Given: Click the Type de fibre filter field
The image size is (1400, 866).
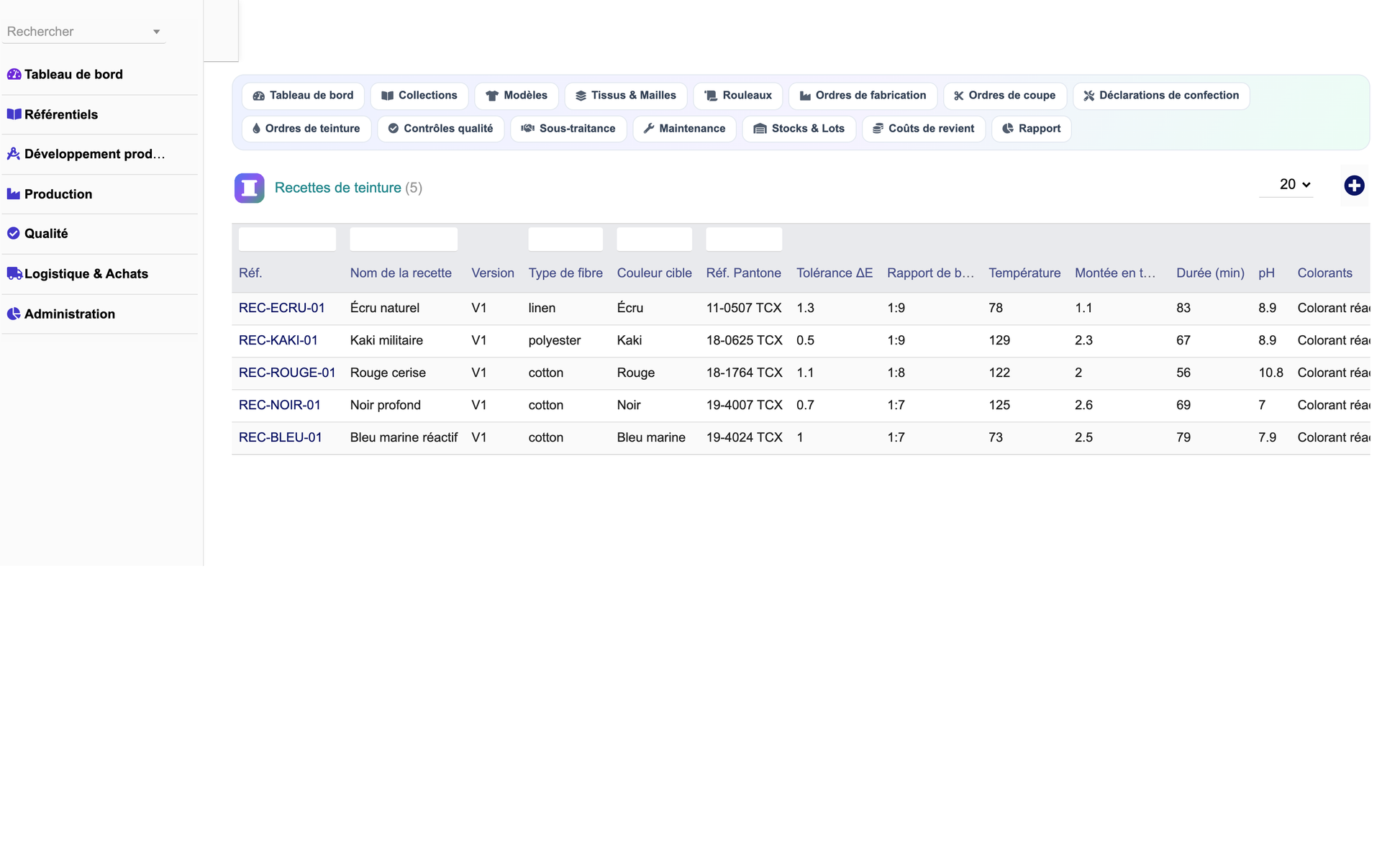Looking at the screenshot, I should [565, 240].
